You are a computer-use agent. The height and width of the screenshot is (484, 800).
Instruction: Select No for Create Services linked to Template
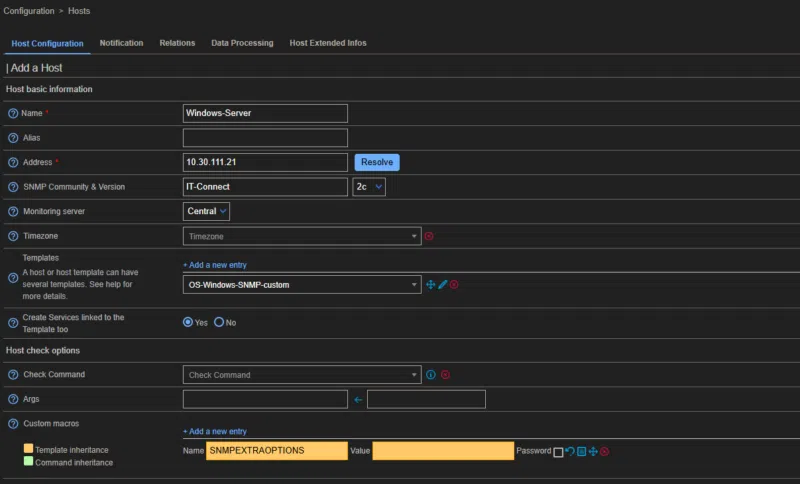(219, 322)
